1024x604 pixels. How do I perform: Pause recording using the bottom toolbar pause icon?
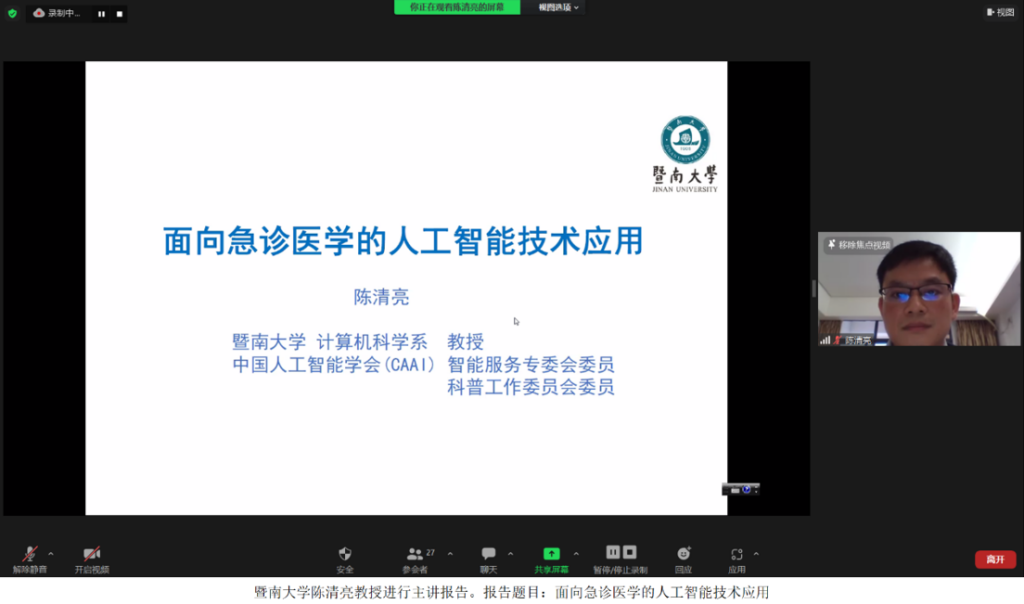pyautogui.click(x=613, y=552)
